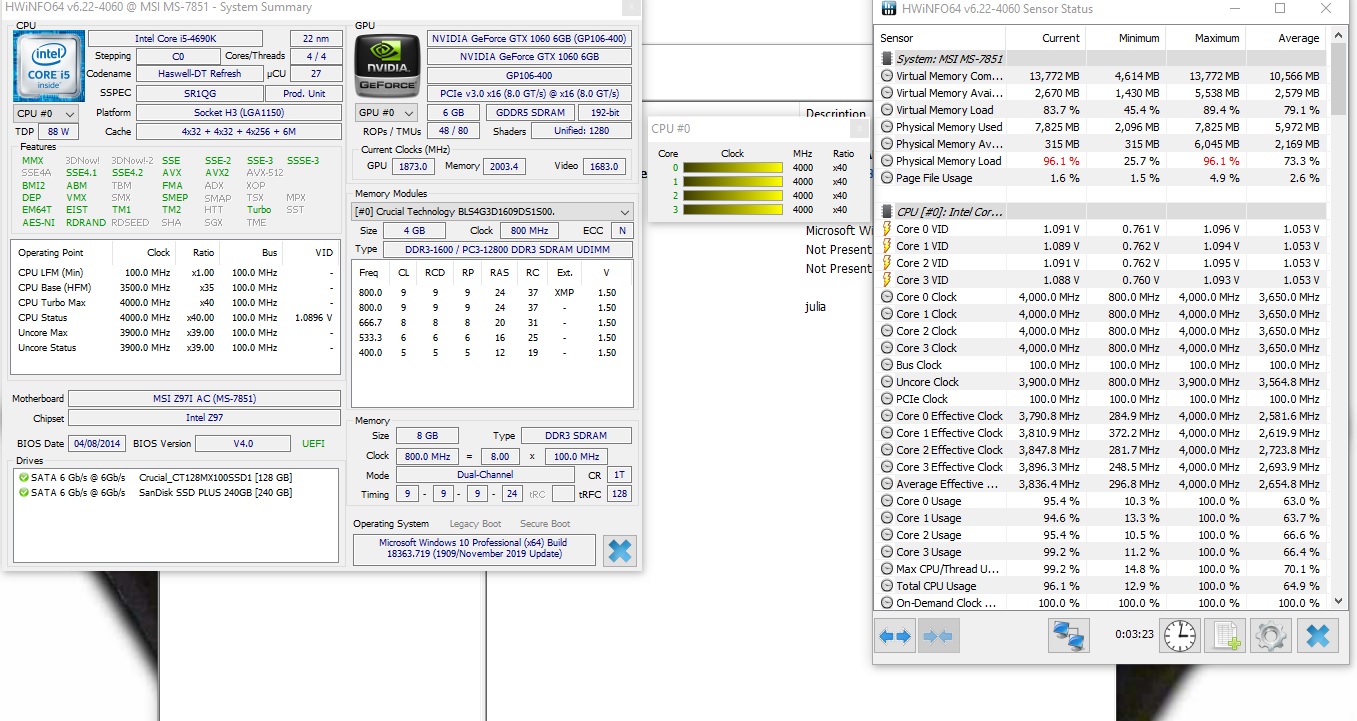Image resolution: width=1357 pixels, height=721 pixels.
Task: Click the NVIDIA GeForce GTX 1060 6GB (GP106-400) field
Action: click(529, 39)
